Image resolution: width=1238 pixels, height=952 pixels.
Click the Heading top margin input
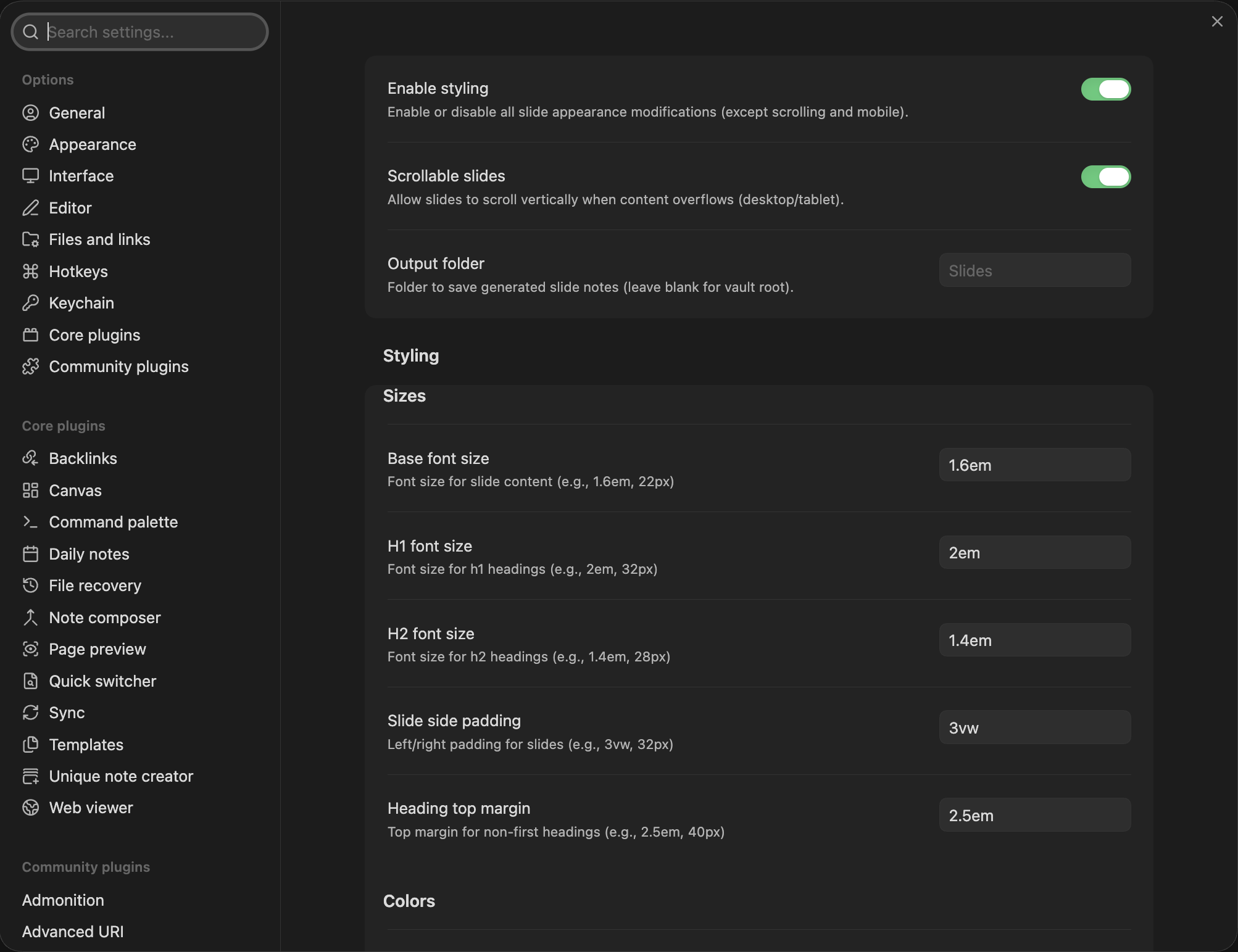pyautogui.click(x=1035, y=815)
